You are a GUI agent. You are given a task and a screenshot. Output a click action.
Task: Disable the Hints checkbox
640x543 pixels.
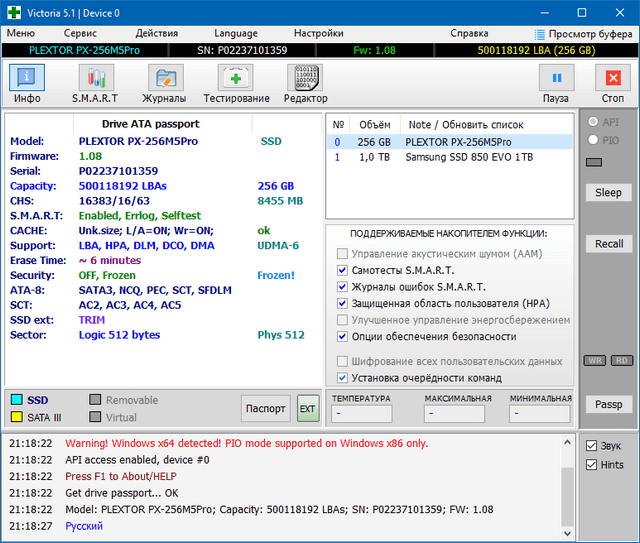[591, 465]
